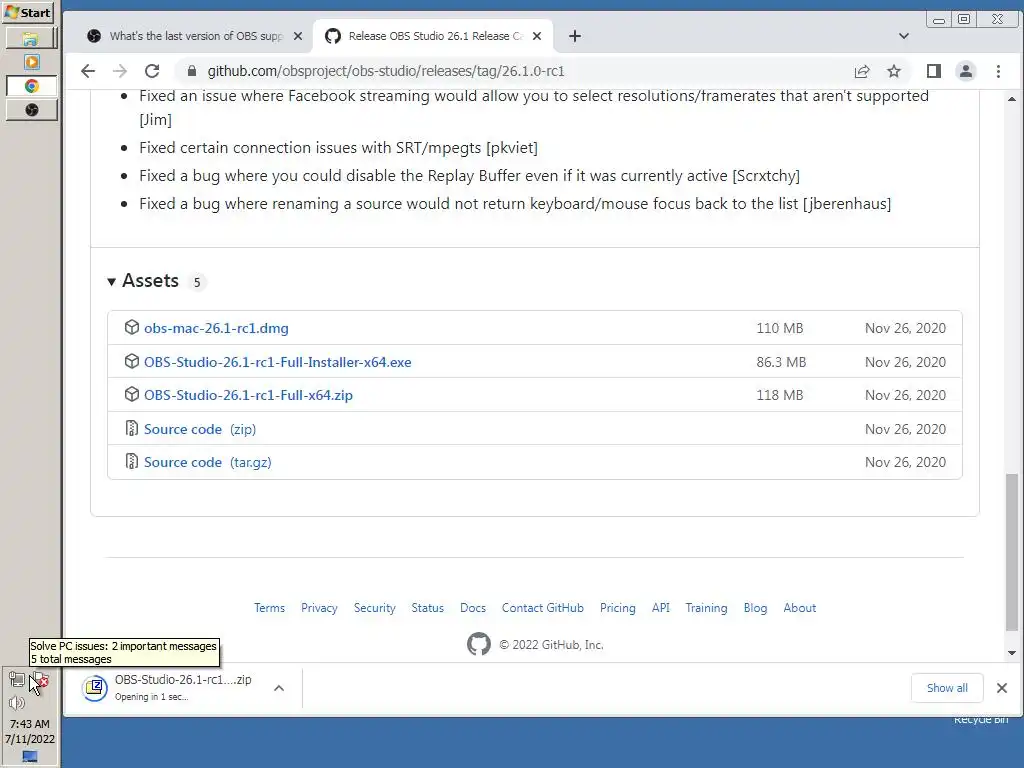
Task: Open the Docs footer link
Action: point(473,608)
